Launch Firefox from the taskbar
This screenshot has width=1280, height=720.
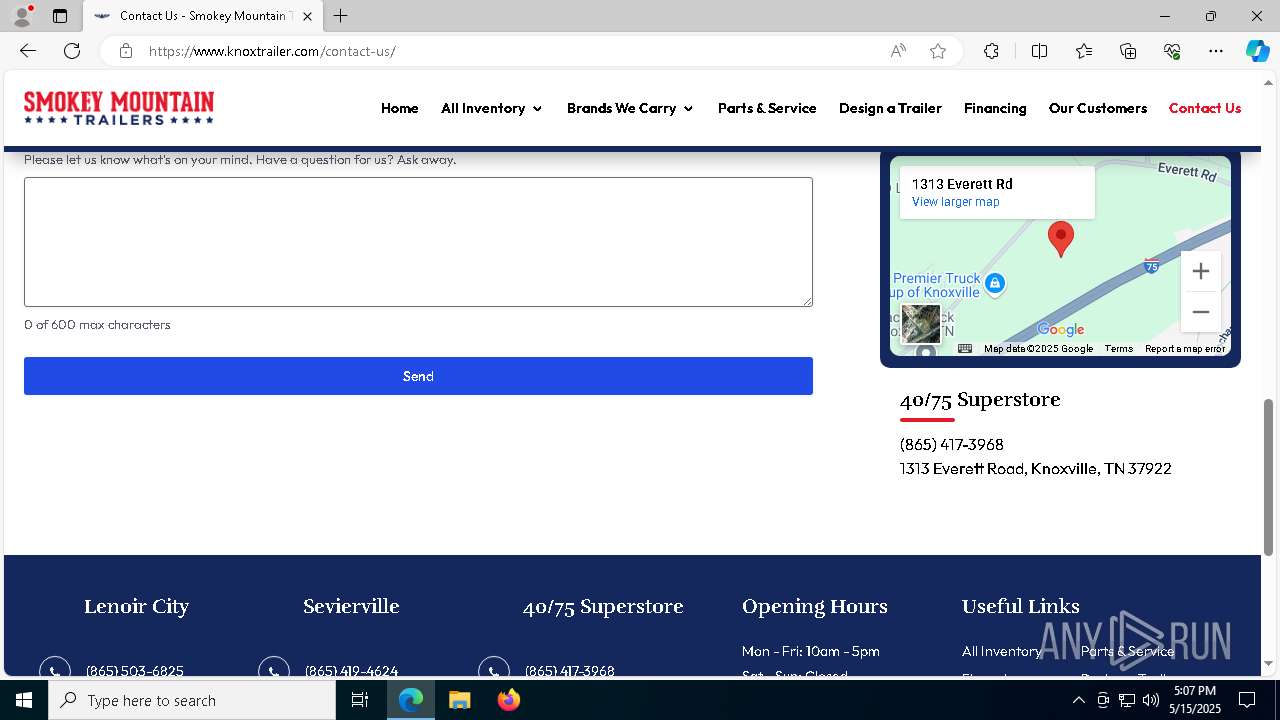pos(508,700)
